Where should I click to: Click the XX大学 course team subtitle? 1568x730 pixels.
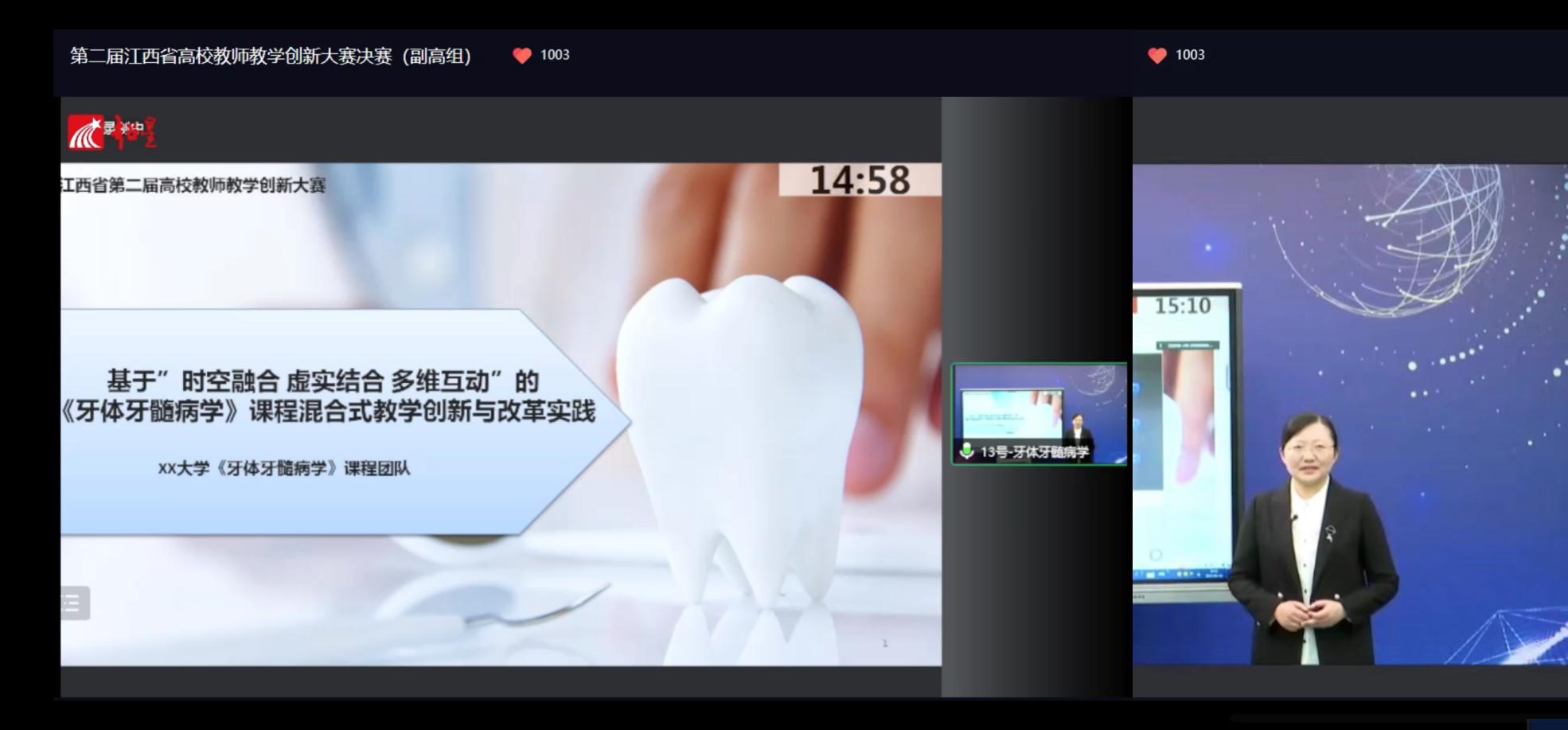[284, 468]
